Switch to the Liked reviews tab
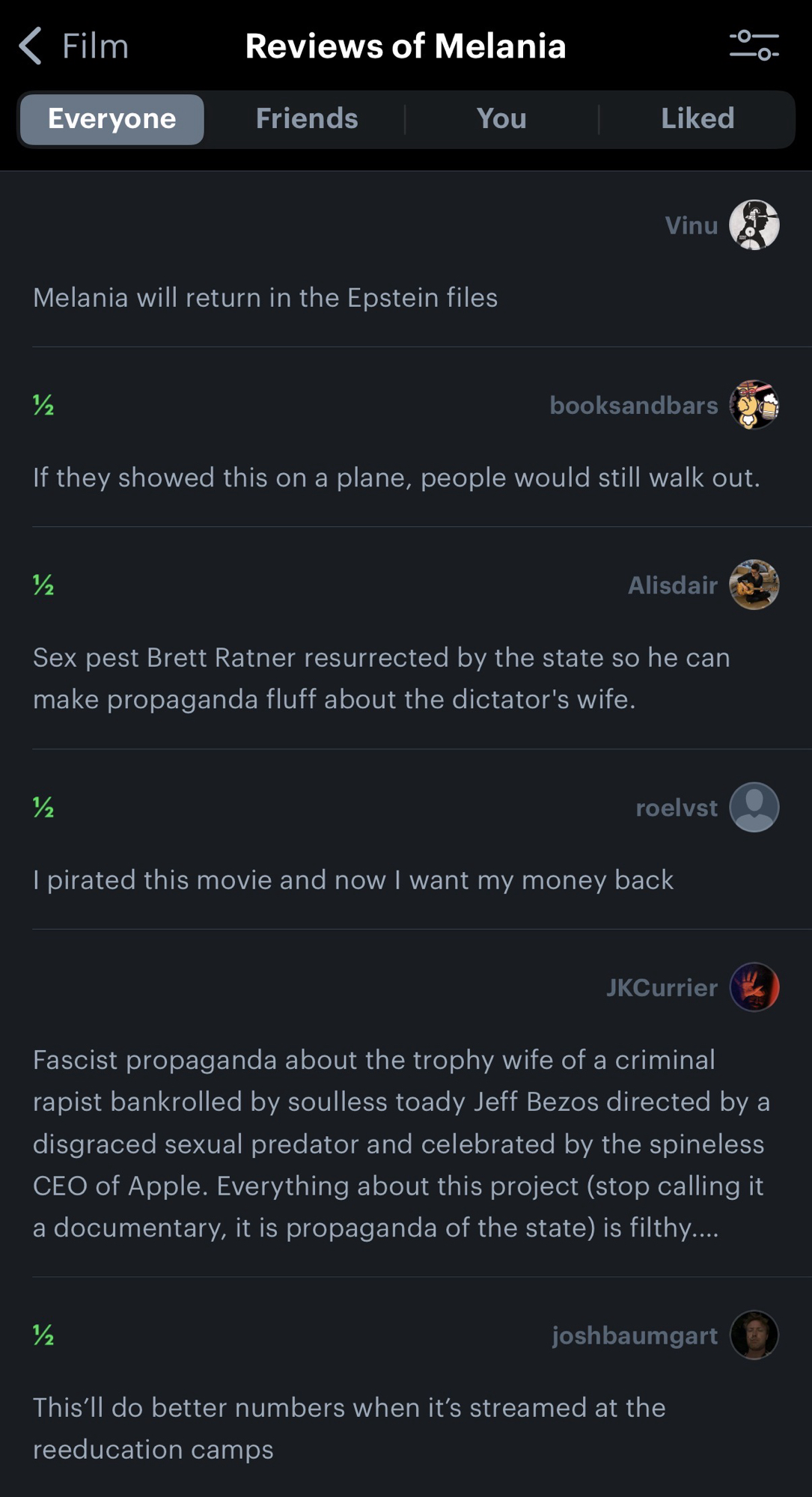Viewport: 812px width, 1497px height. click(697, 119)
